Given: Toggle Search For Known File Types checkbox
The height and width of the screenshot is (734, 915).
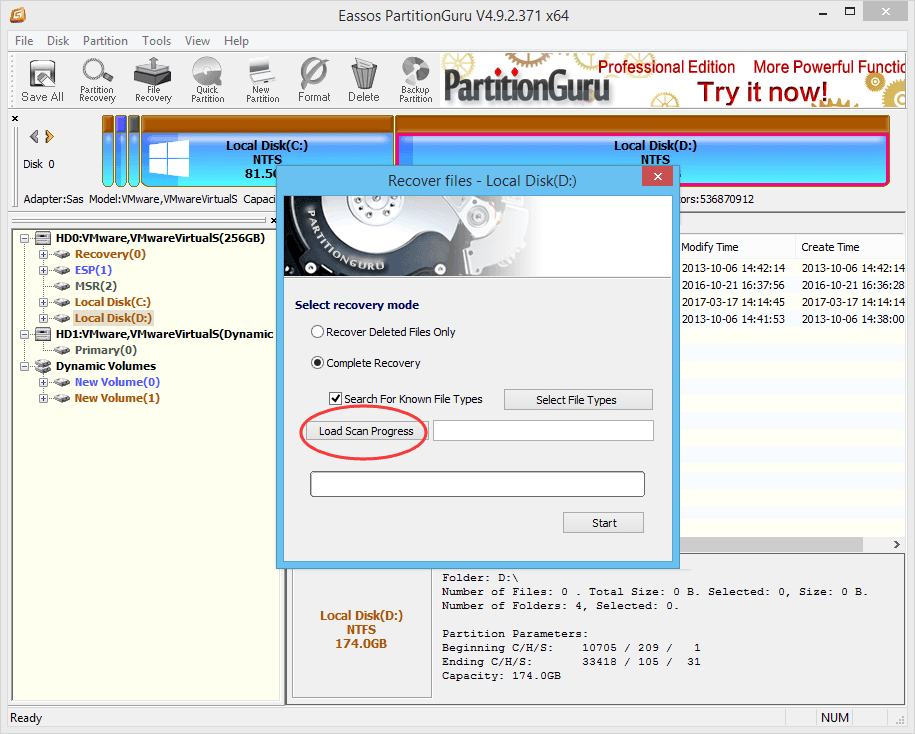Looking at the screenshot, I should pyautogui.click(x=335, y=399).
